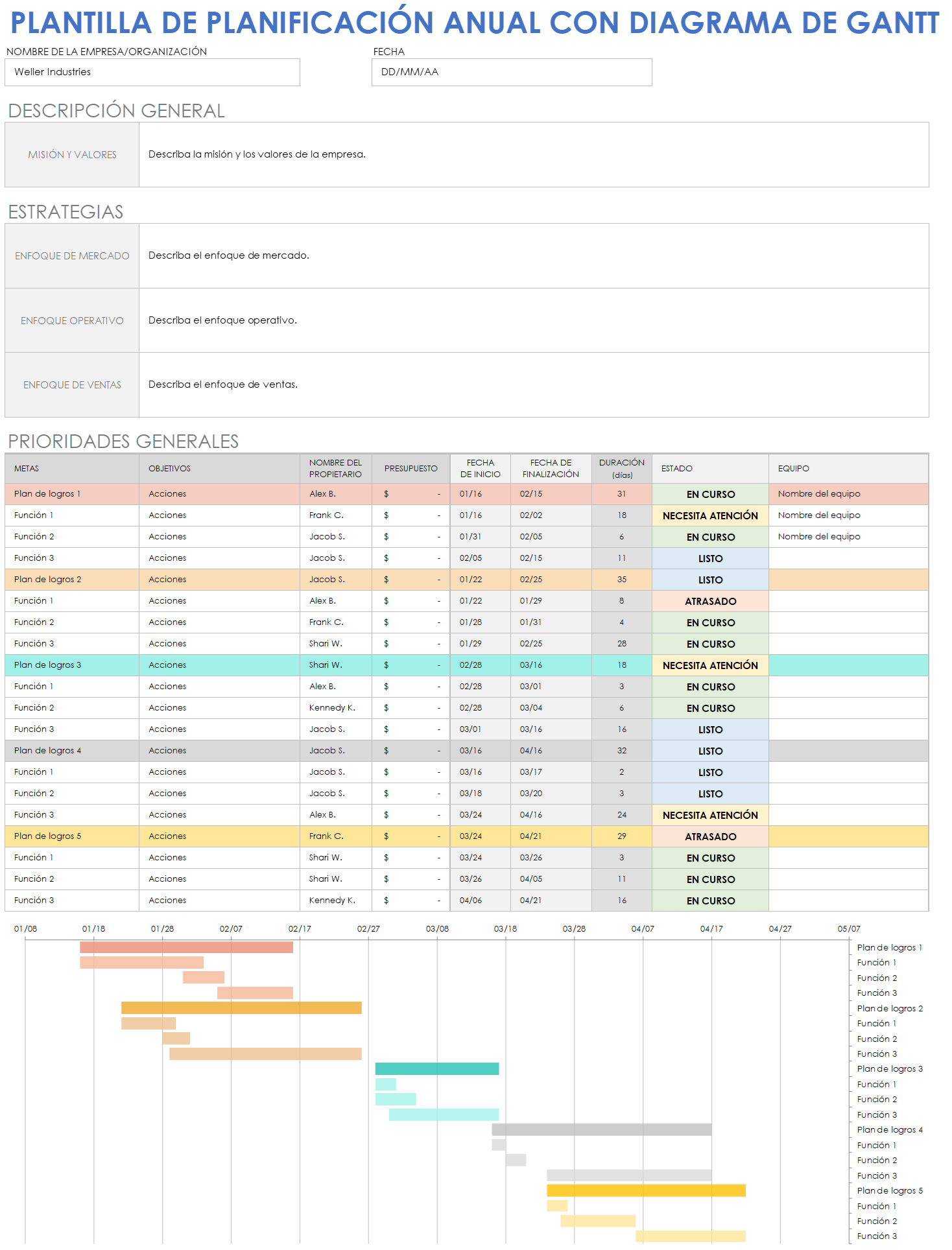
Task: Select the DD/MM/AA date field
Action: 511,72
